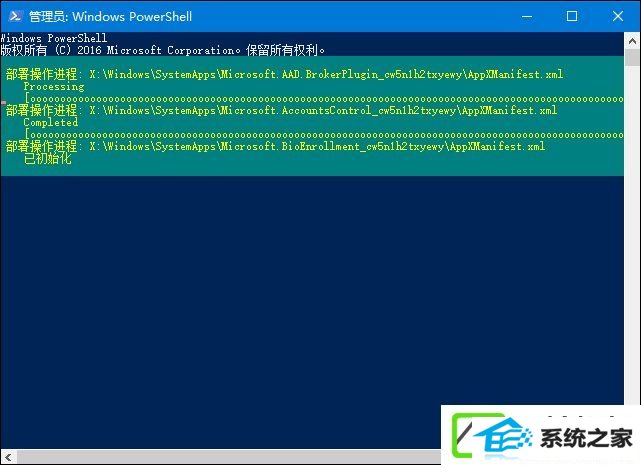Click the 已初始化 status text

pos(47,158)
